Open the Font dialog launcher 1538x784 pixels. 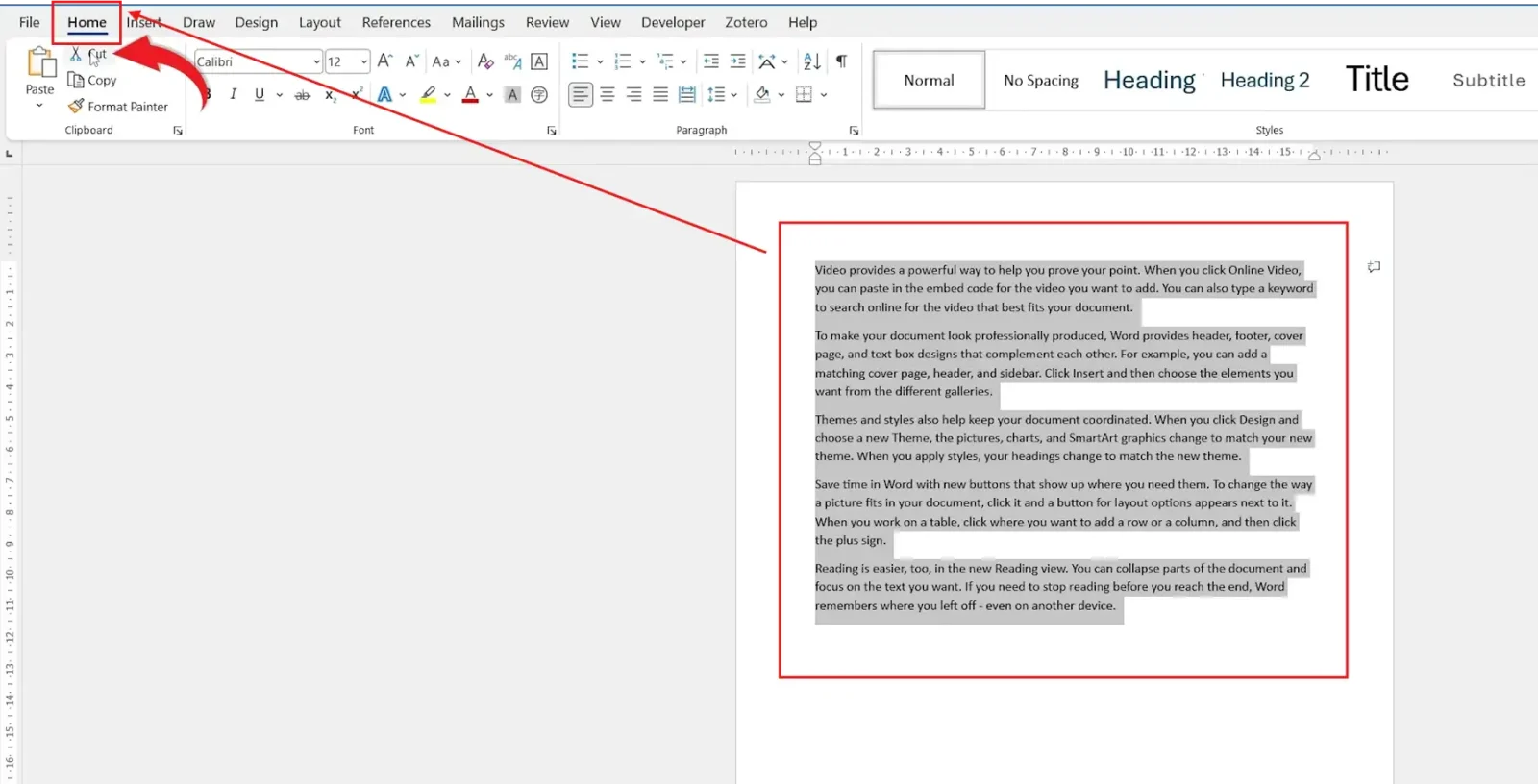pyautogui.click(x=552, y=131)
